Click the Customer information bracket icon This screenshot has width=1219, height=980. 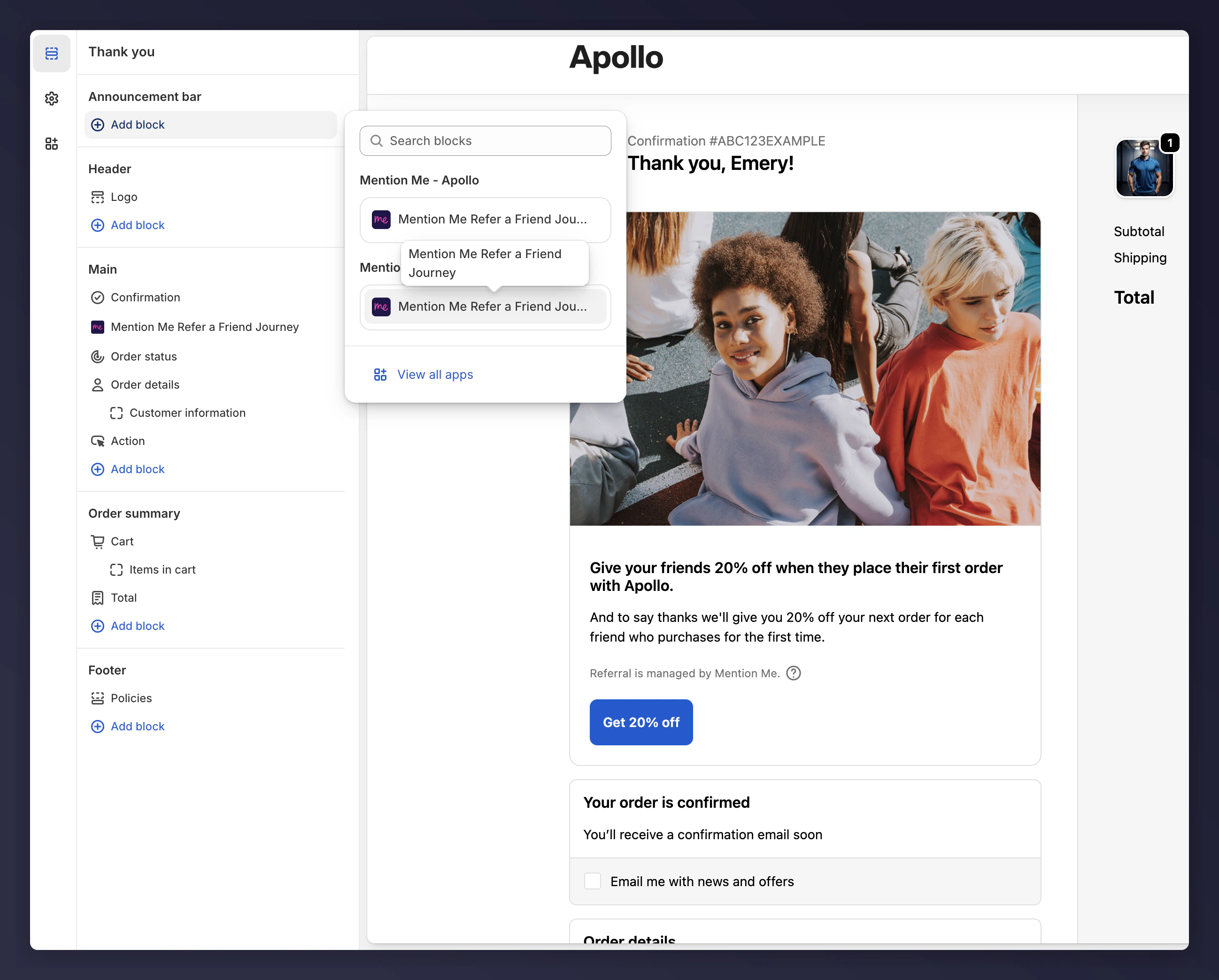pos(116,413)
